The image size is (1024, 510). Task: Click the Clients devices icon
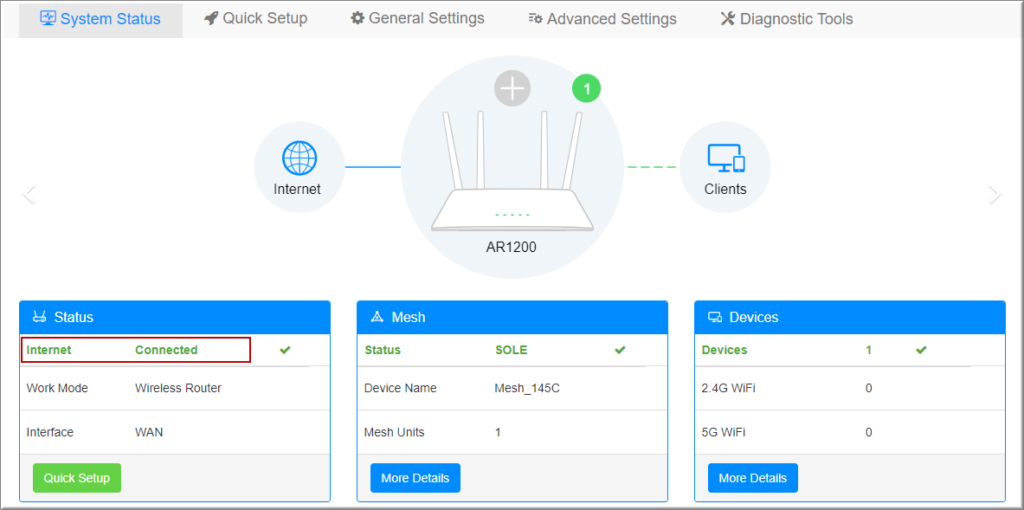tap(725, 158)
